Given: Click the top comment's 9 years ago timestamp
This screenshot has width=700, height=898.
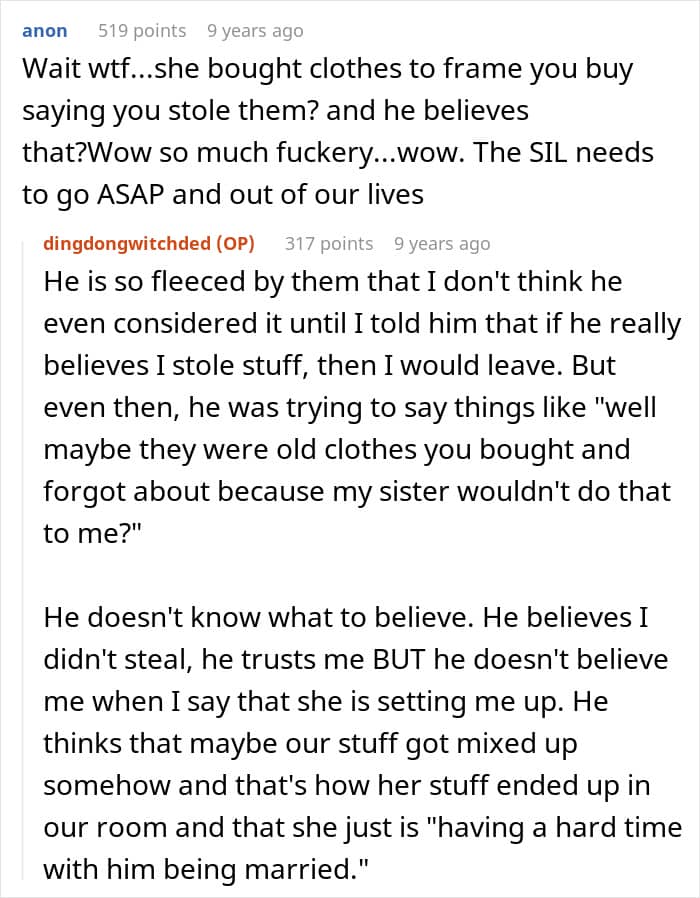Looking at the screenshot, I should click(254, 31).
